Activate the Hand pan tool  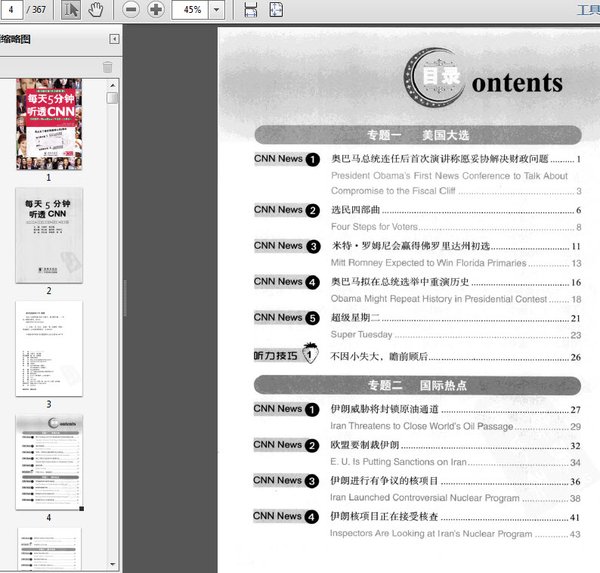95,10
